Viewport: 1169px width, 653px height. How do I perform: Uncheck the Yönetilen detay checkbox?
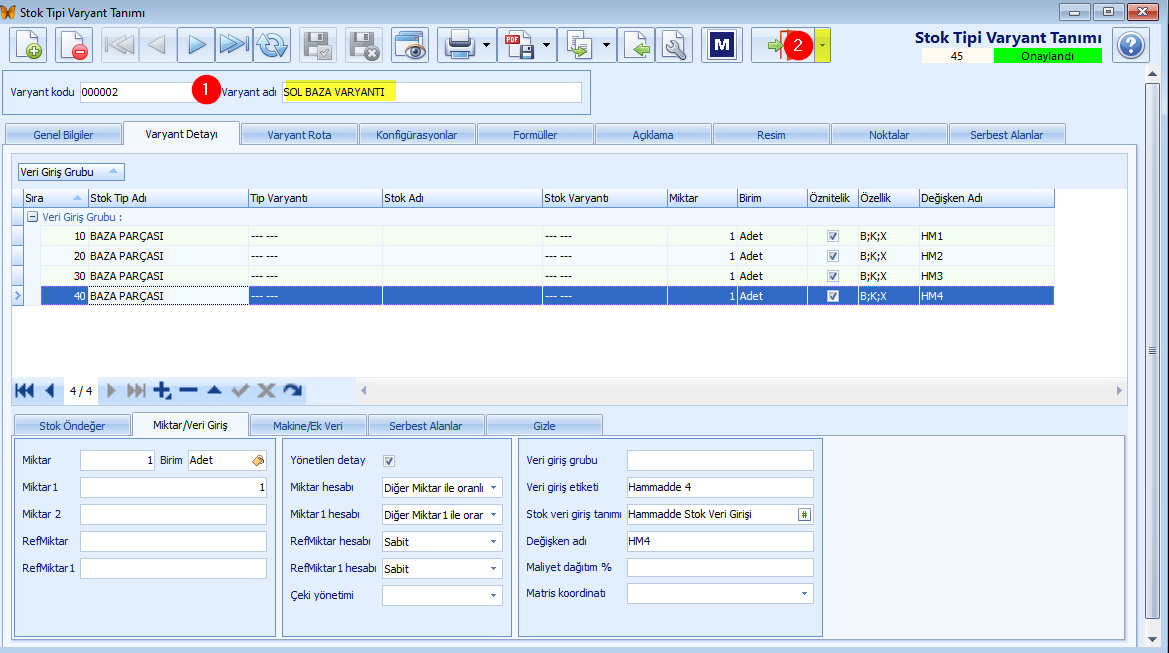point(388,461)
